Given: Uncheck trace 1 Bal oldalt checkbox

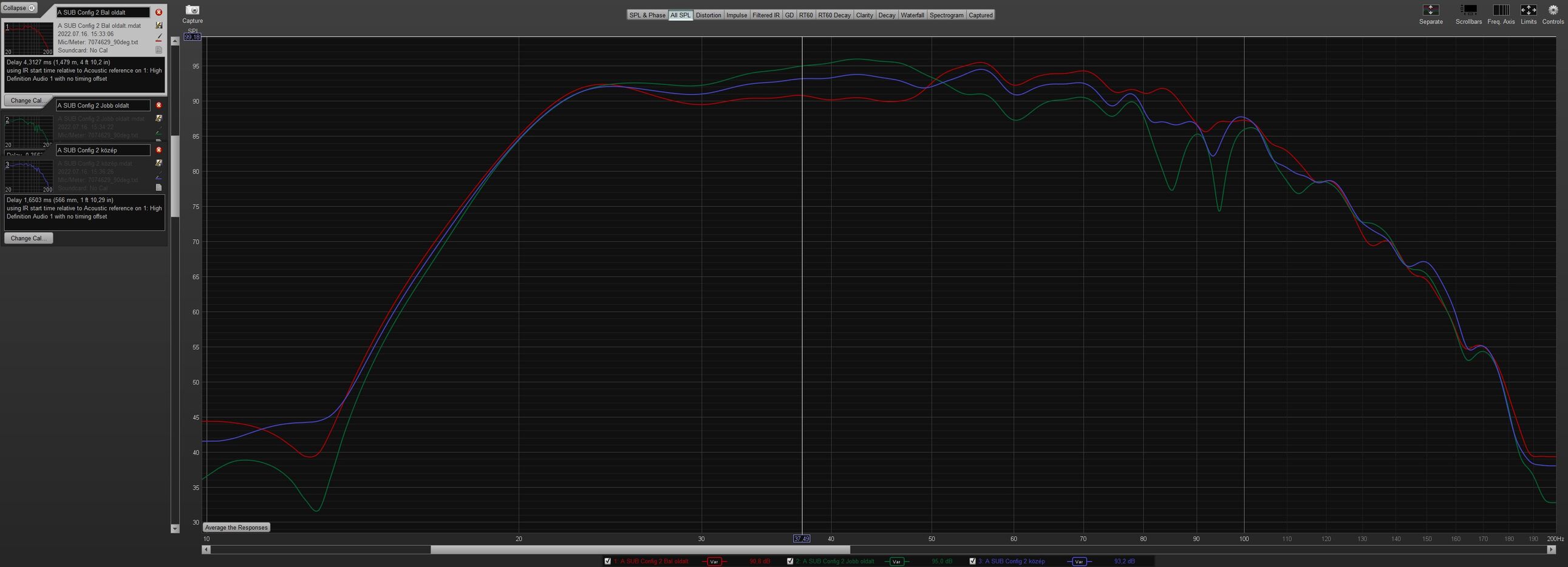Looking at the screenshot, I should coord(607,561).
